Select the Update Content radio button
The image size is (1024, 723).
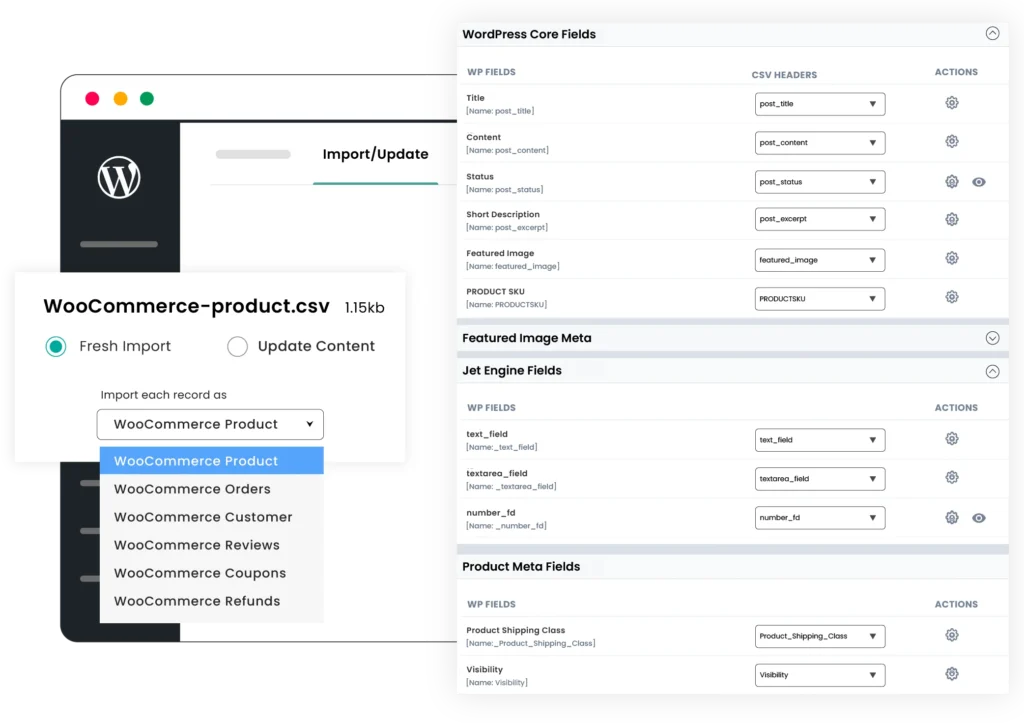(238, 346)
